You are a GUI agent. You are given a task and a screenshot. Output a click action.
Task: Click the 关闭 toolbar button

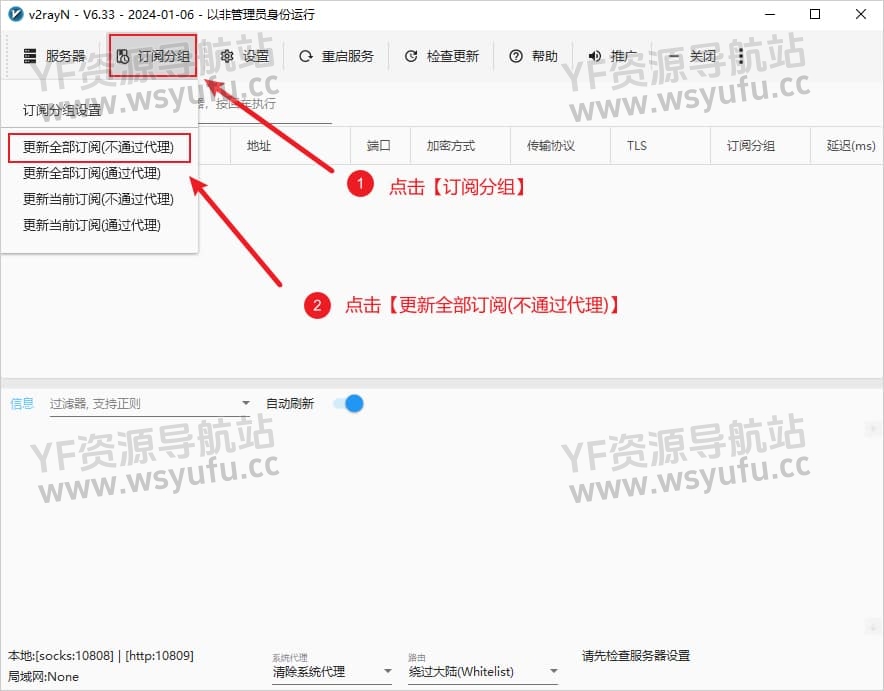[x=692, y=56]
